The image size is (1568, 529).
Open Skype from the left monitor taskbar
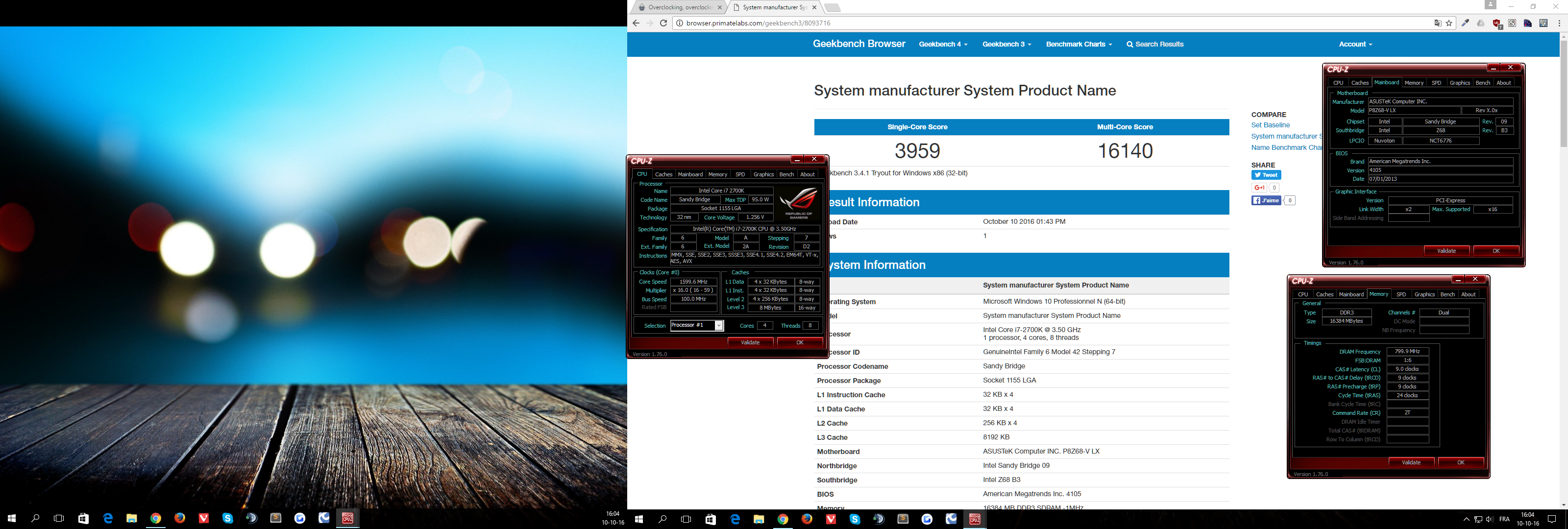pos(228,519)
